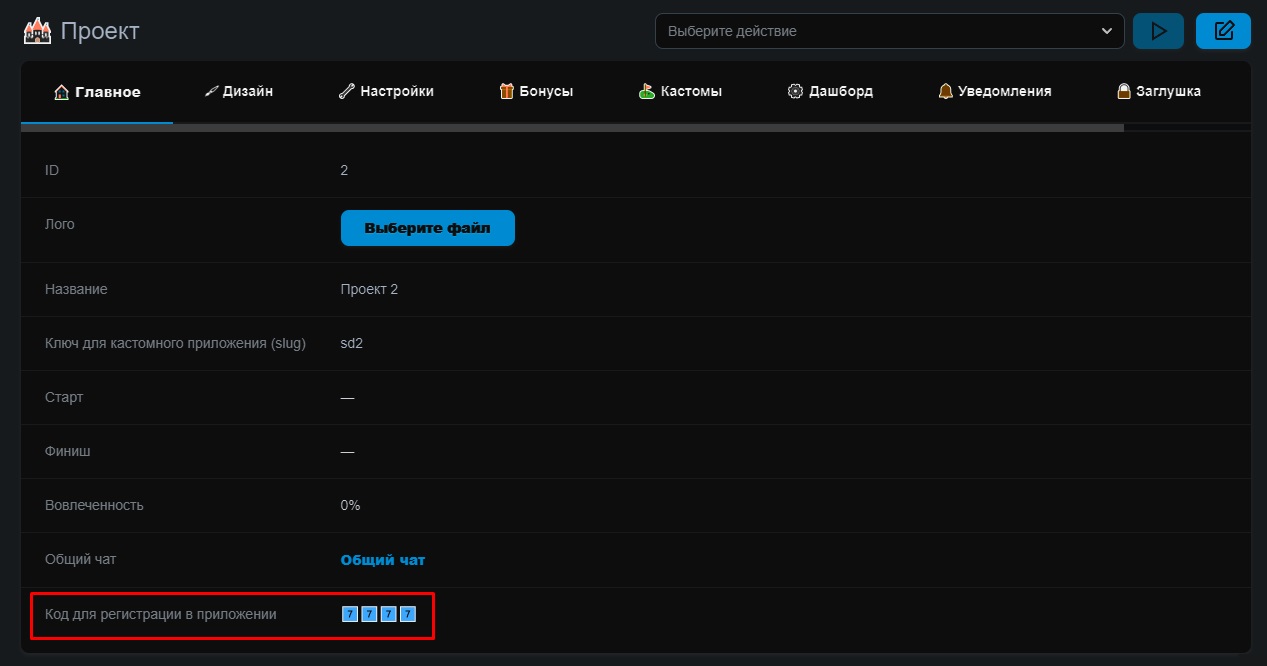Click the project name value Проект 2

369,289
